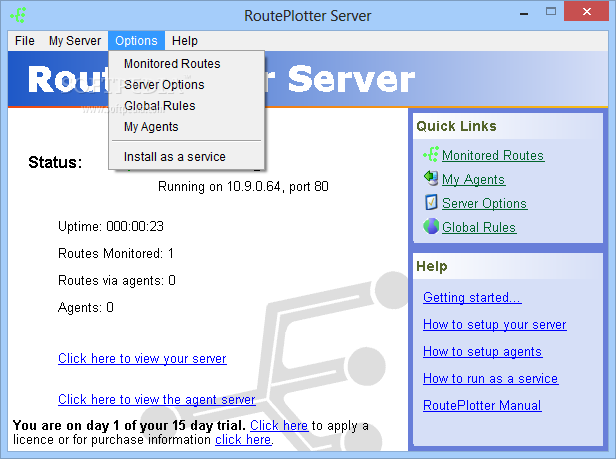
Task: Select My Agents in the Options menu
Action: point(187,127)
